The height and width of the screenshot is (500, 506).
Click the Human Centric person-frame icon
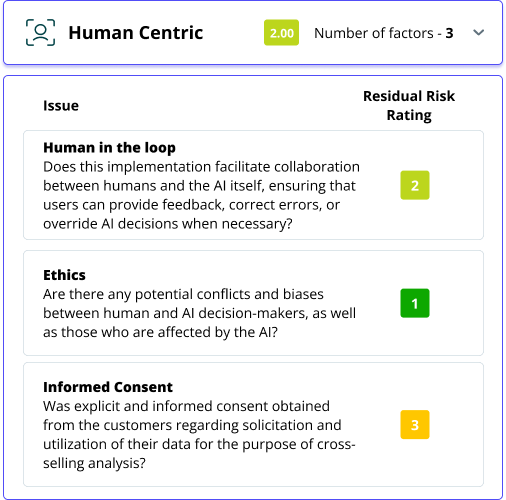point(40,32)
